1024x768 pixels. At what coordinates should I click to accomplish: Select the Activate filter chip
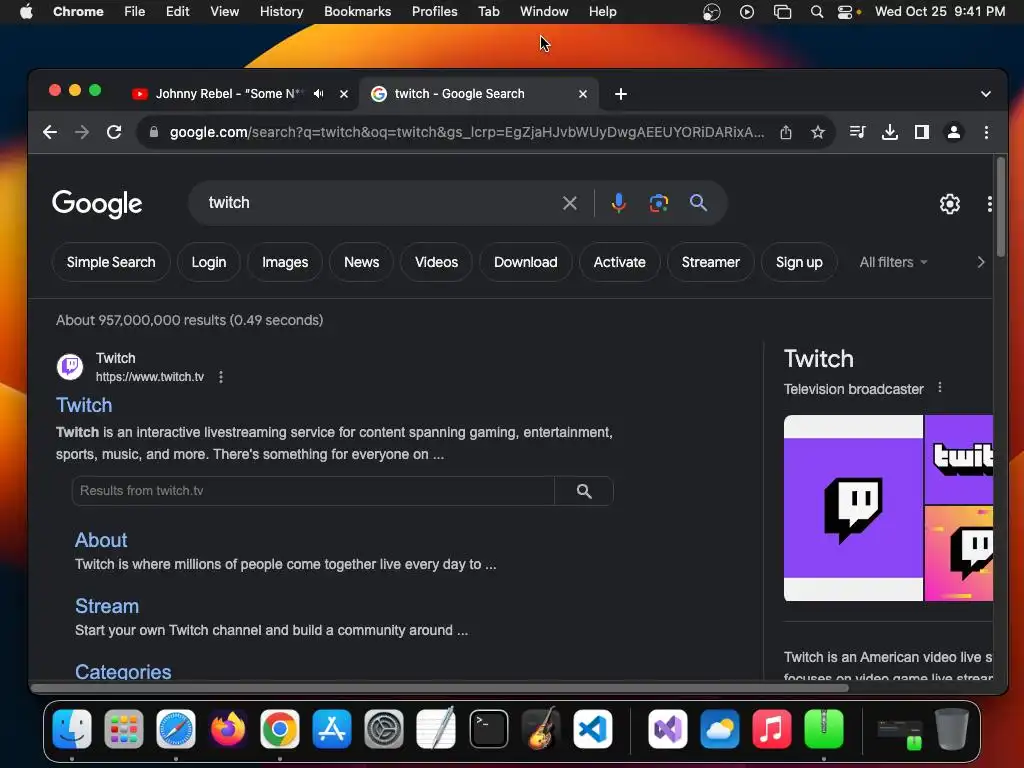(619, 262)
